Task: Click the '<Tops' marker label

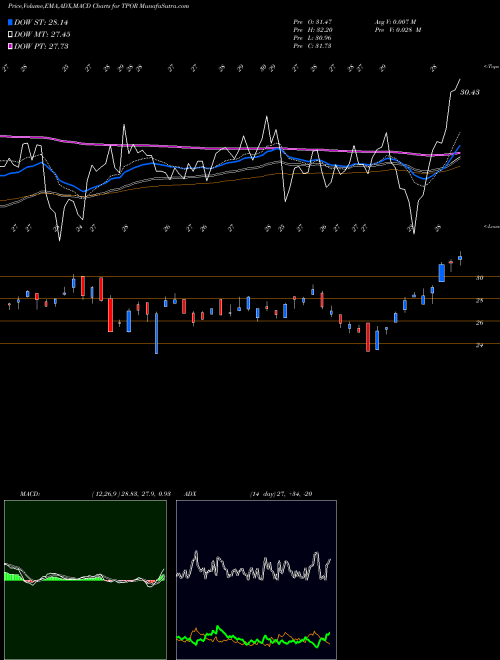Action: point(492,67)
